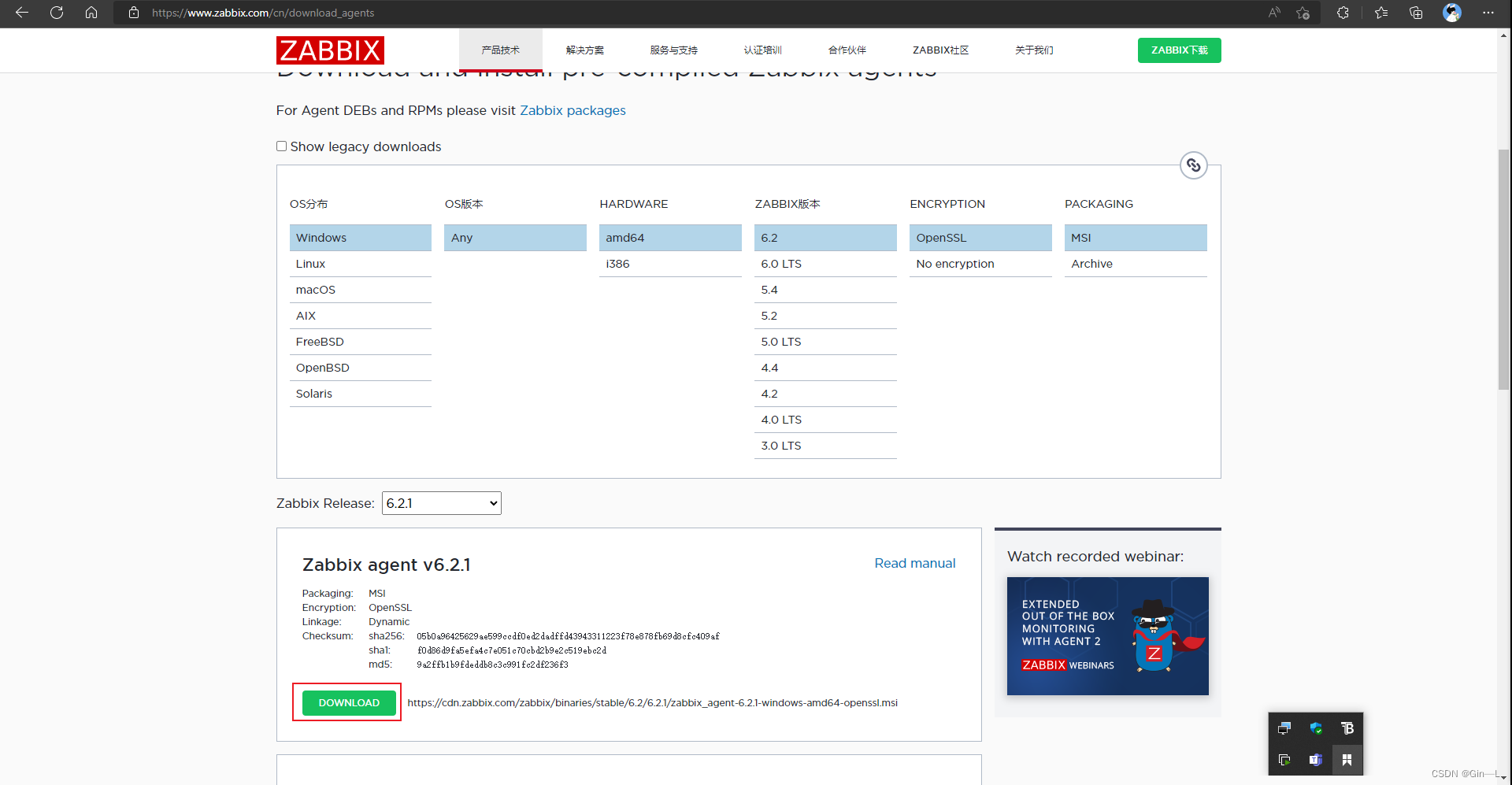1512x785 pixels.
Task: Click the green DOWNLOAD button
Action: pyautogui.click(x=349, y=702)
